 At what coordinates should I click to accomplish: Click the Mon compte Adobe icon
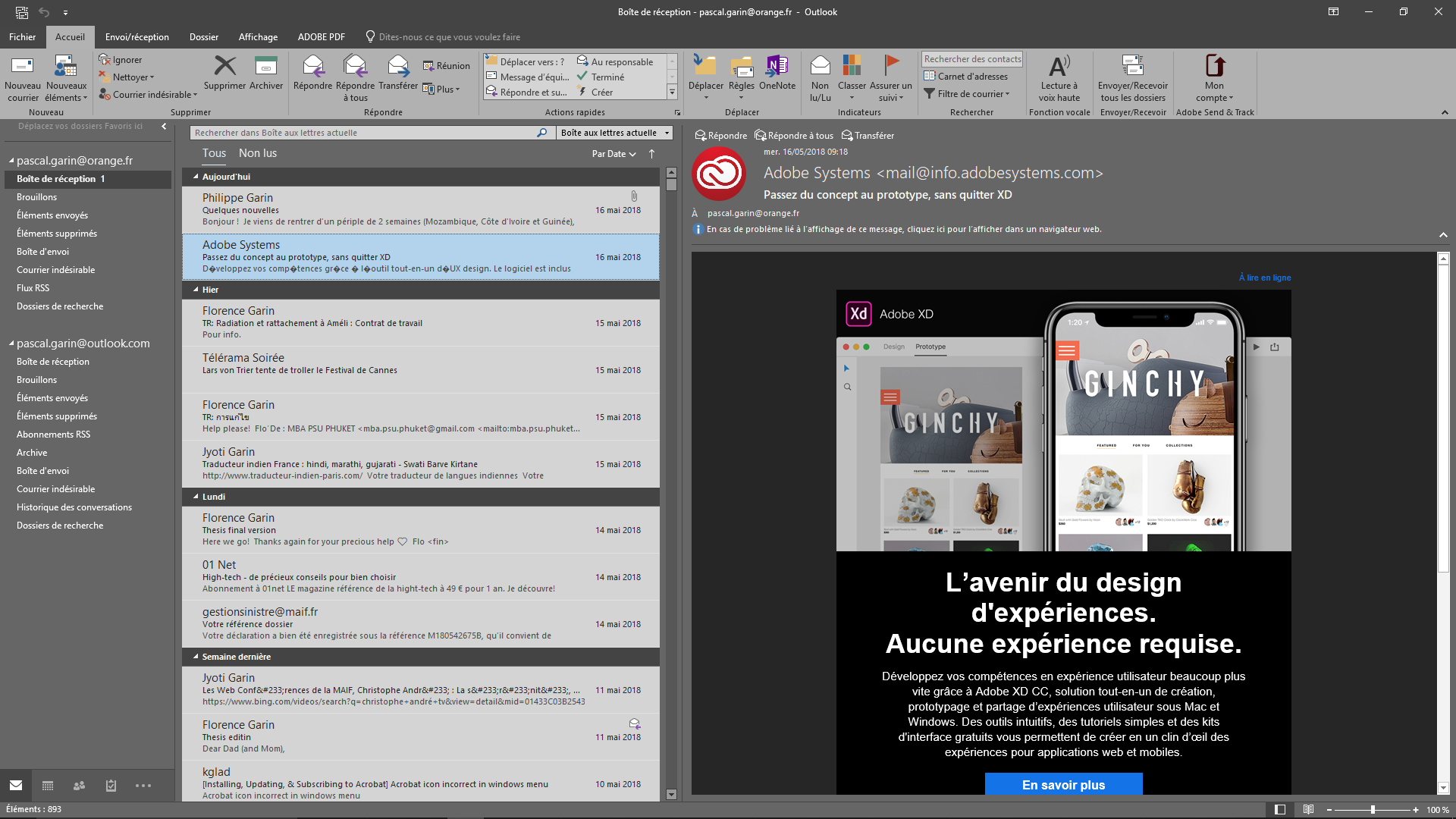(x=1215, y=66)
